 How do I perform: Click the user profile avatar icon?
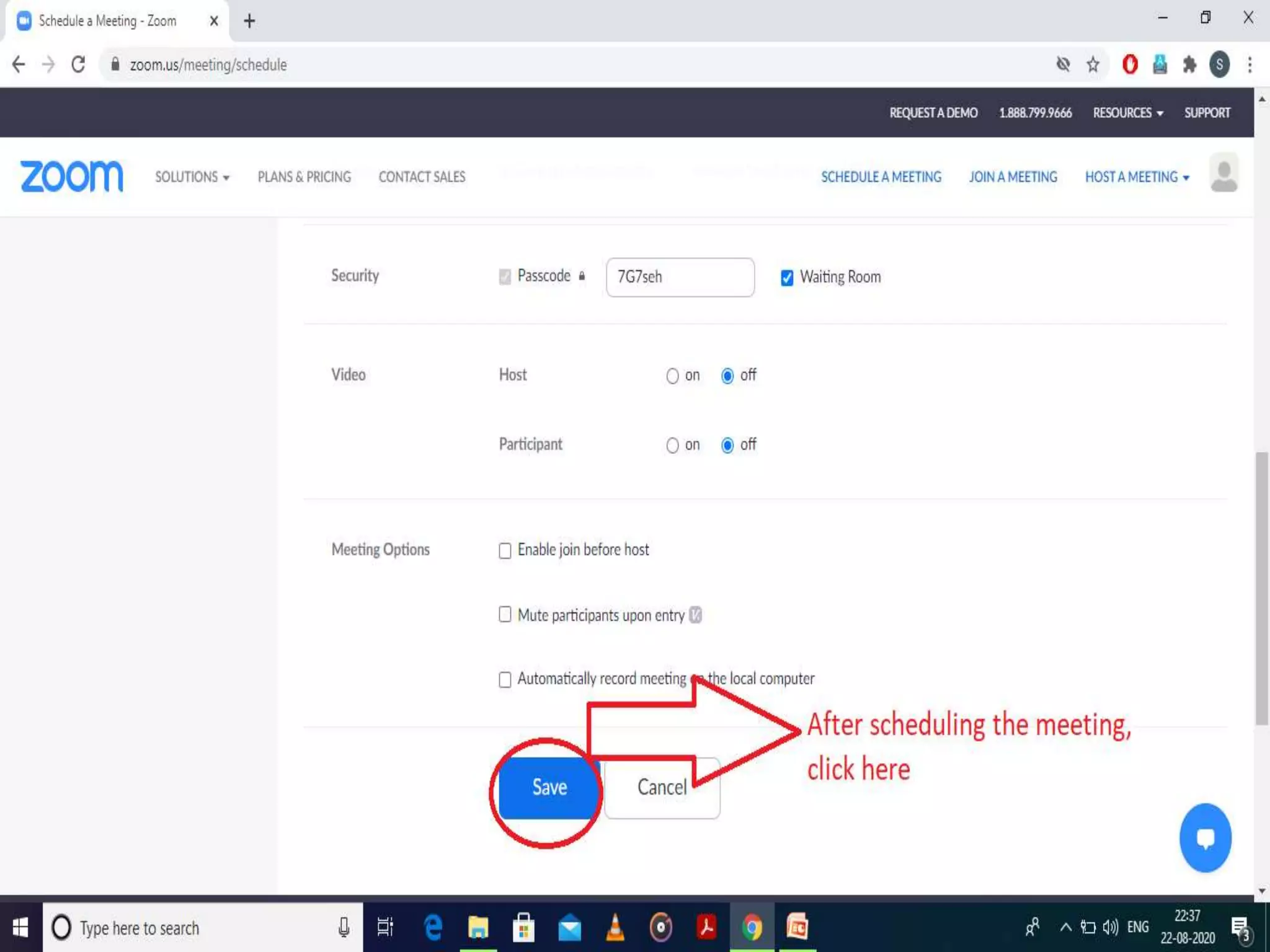tap(1223, 173)
